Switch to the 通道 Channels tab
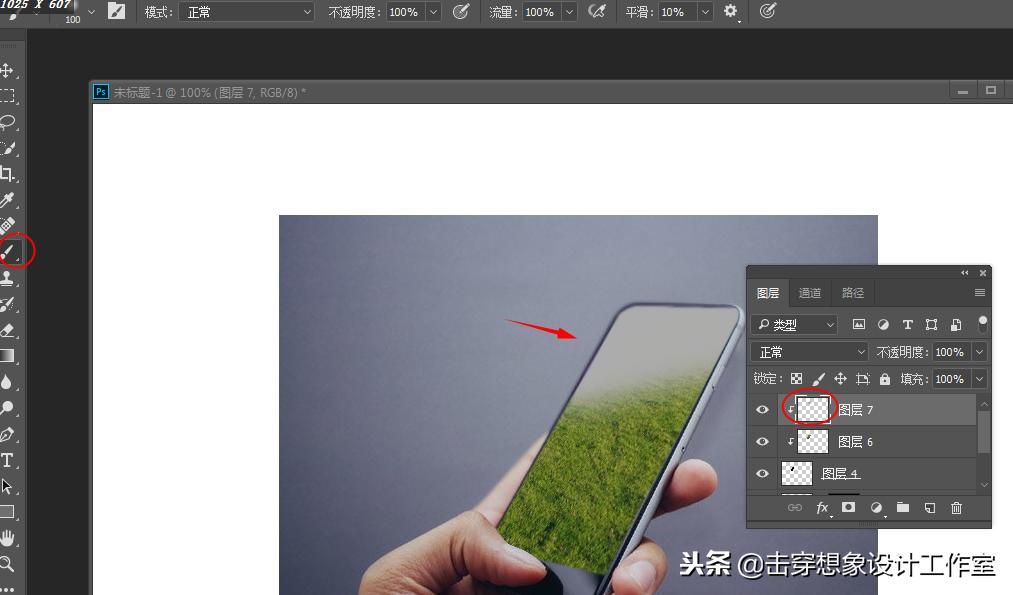The image size is (1013, 595). (x=810, y=292)
